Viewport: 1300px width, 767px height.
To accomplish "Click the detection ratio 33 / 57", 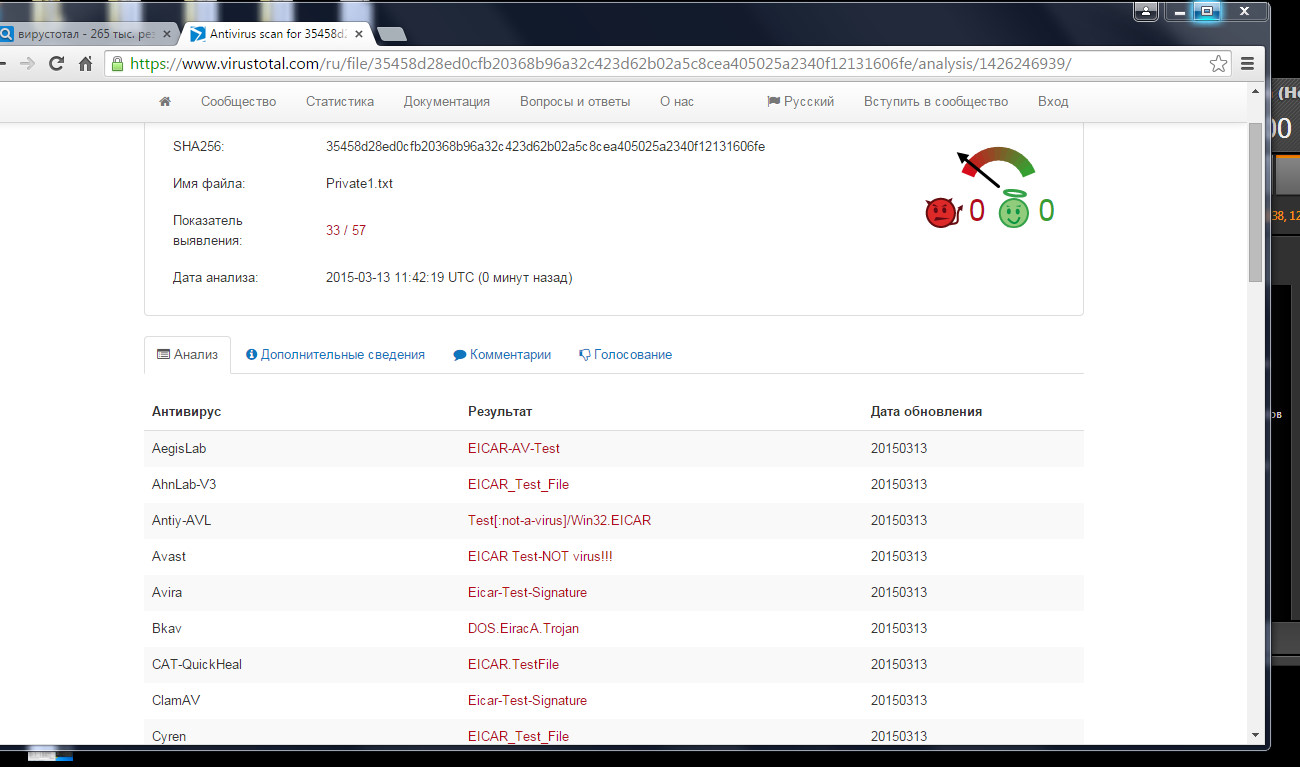I will [x=346, y=230].
